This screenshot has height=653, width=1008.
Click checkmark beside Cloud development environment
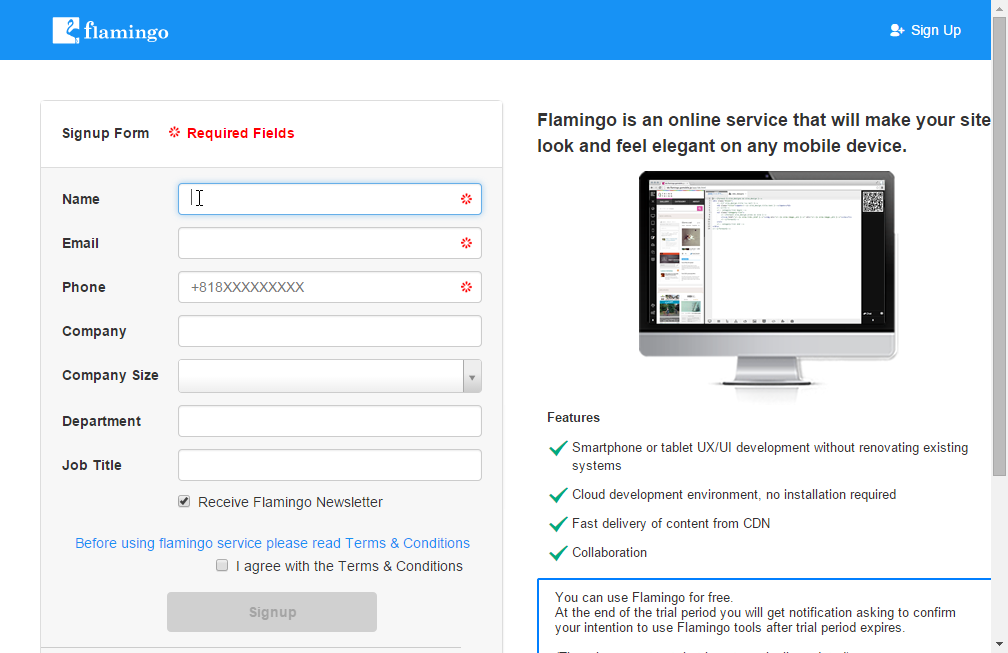(558, 495)
